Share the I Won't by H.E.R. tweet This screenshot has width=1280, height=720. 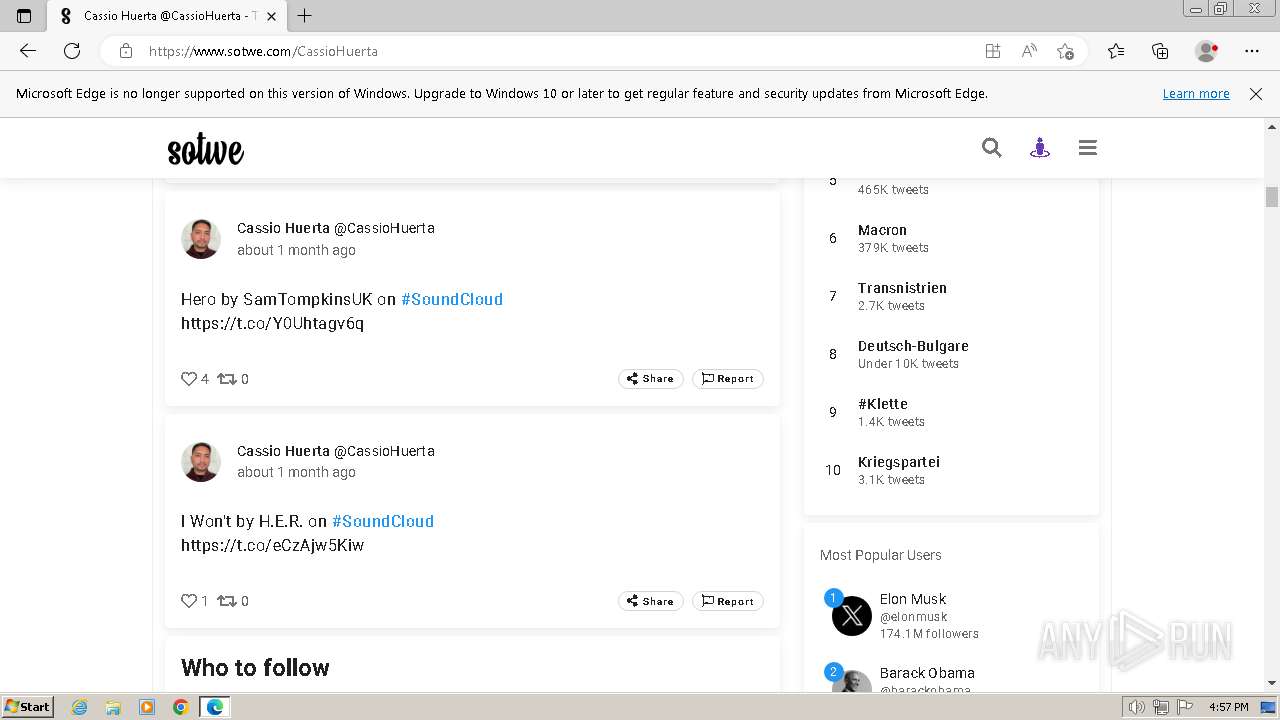[x=650, y=601]
